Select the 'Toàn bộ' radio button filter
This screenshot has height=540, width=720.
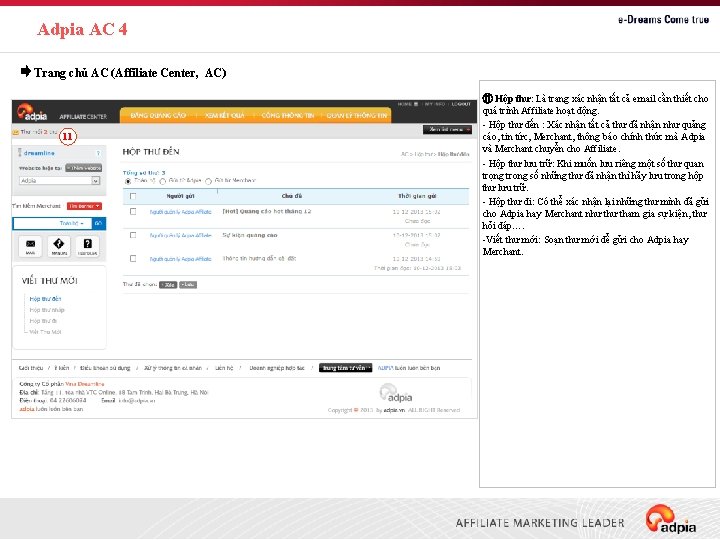(128, 181)
